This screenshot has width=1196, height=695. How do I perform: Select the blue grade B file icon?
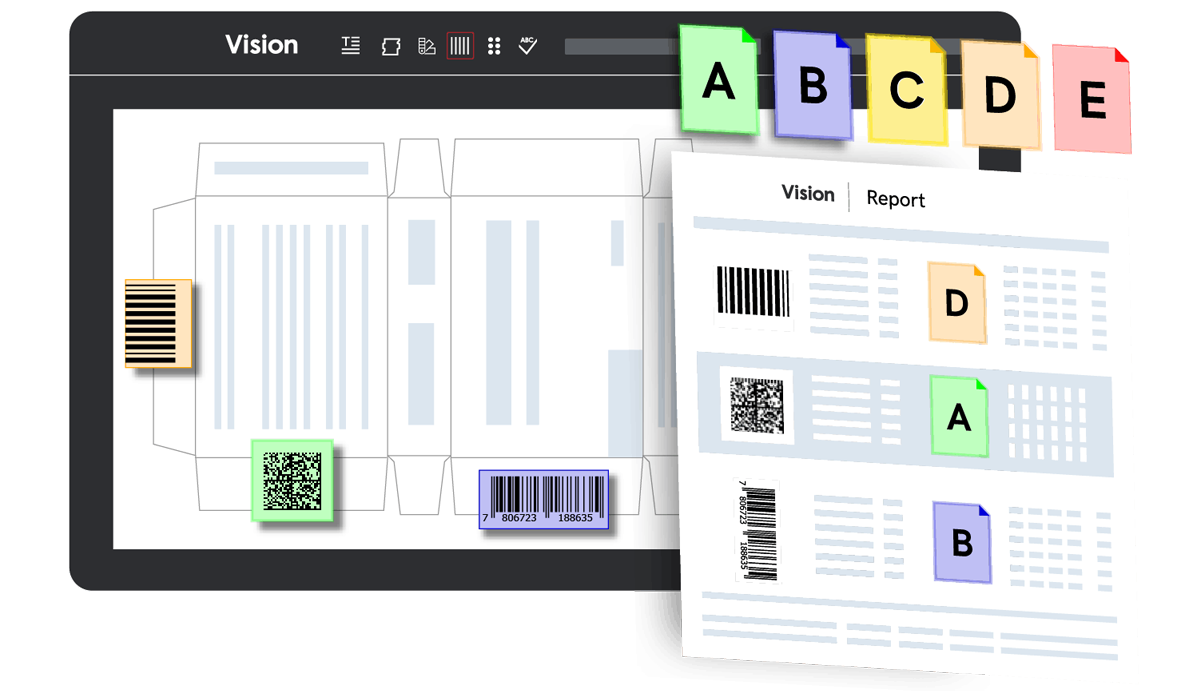click(813, 87)
